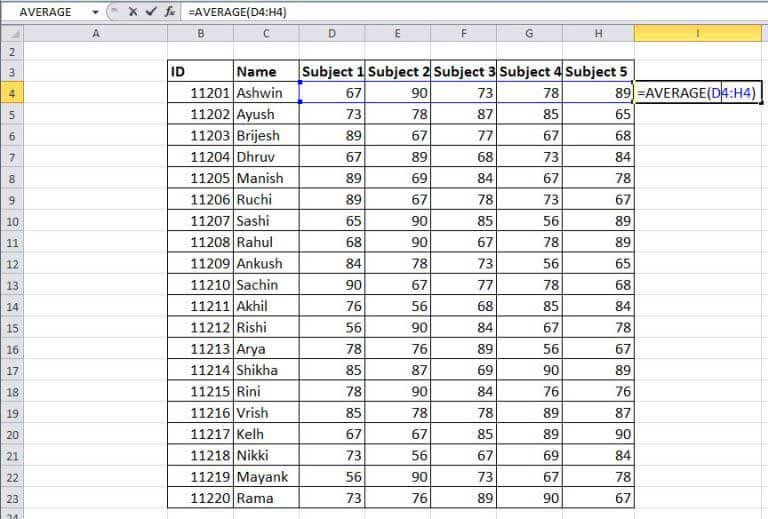Click ID cell 11201
This screenshot has width=768, height=519.
(x=200, y=93)
